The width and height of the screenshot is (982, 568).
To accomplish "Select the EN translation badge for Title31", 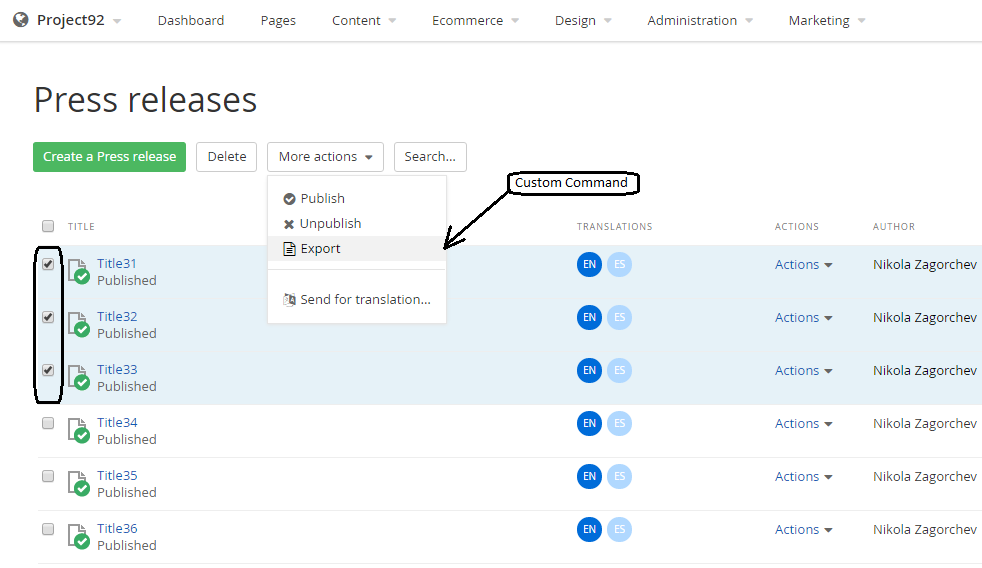I will point(589,264).
